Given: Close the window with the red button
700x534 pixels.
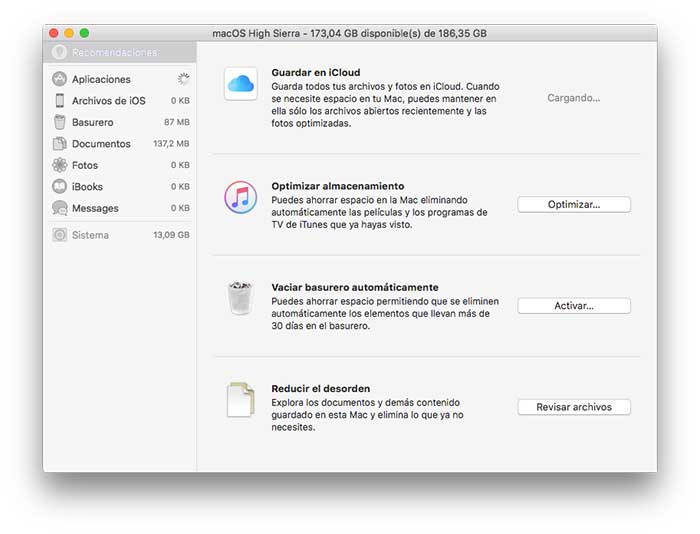Looking at the screenshot, I should pos(54,33).
